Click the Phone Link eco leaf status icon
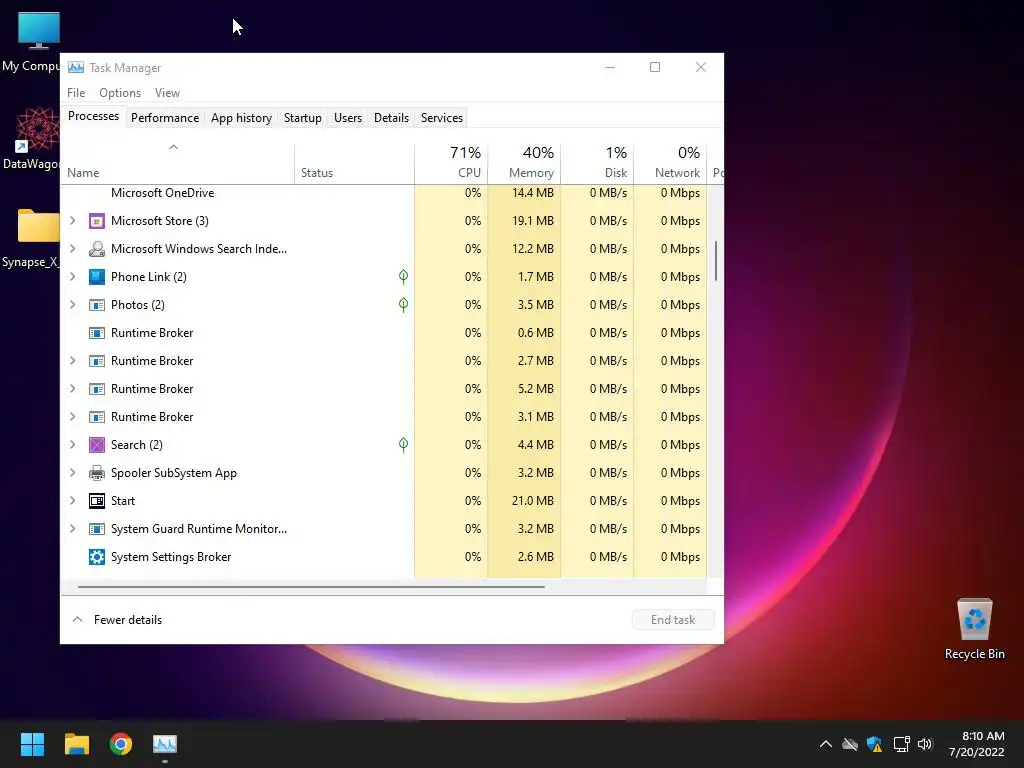 point(404,277)
